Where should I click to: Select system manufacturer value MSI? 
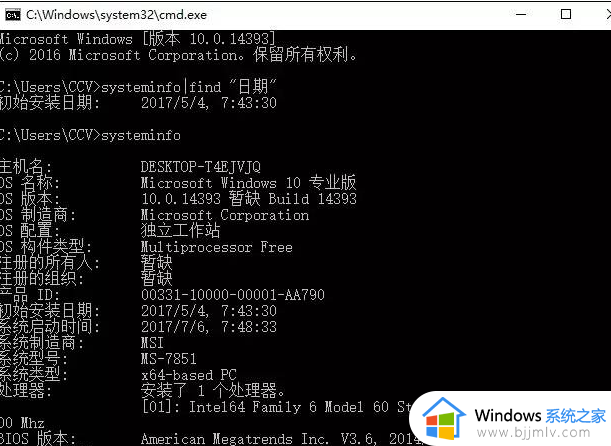point(152,343)
